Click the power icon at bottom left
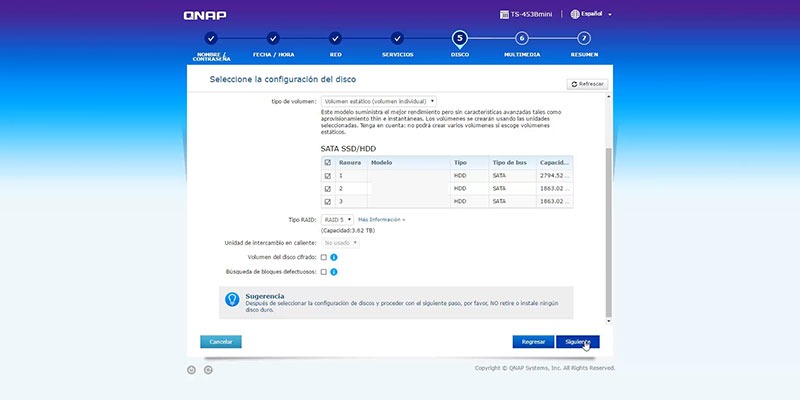Image resolution: width=800 pixels, height=400 pixels. tap(191, 370)
